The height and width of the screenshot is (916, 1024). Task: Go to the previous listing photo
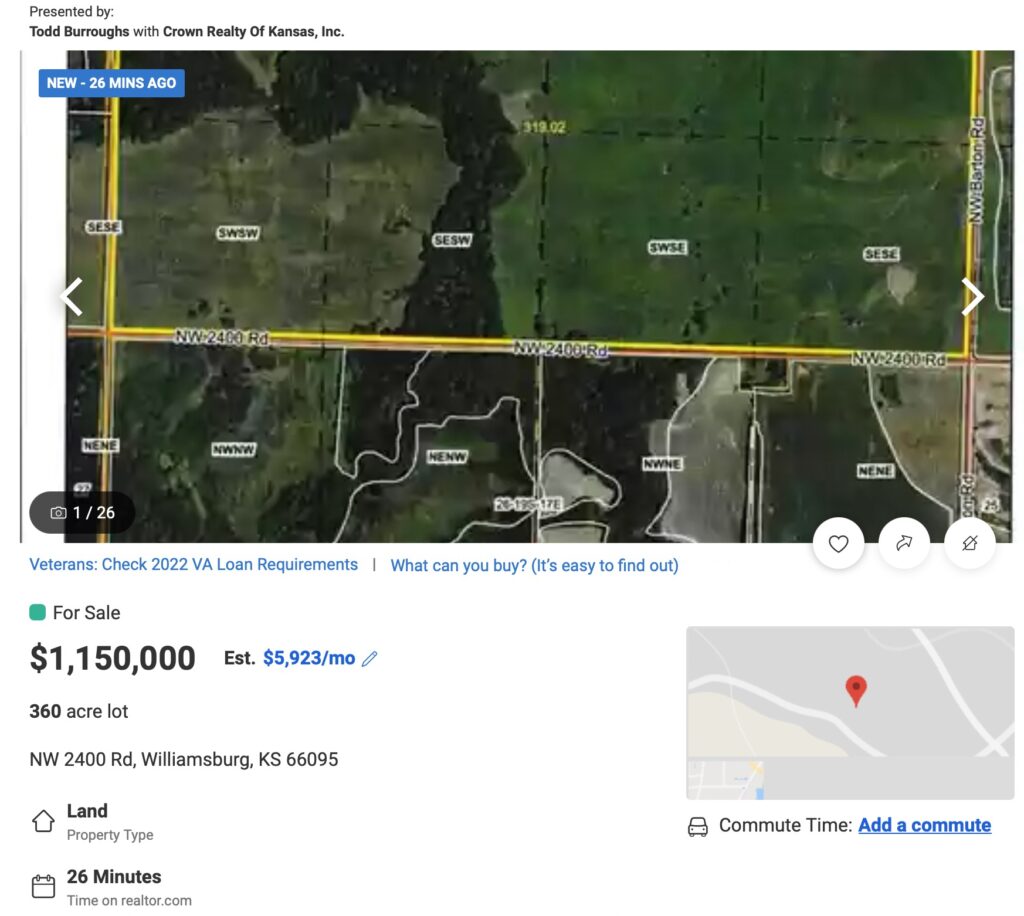click(x=72, y=296)
